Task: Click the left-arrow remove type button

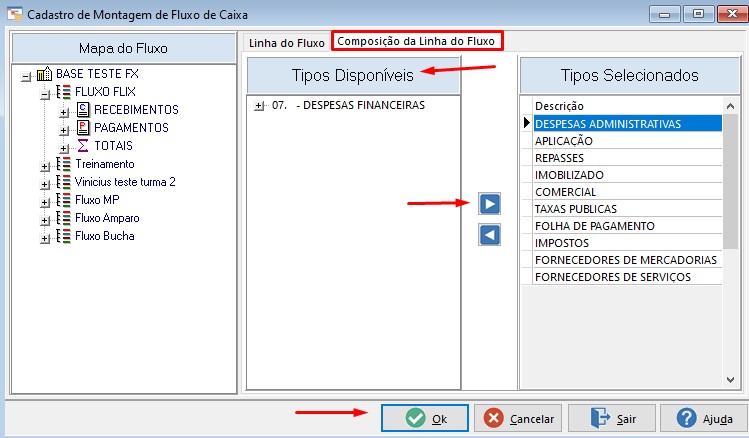Action: 490,235
